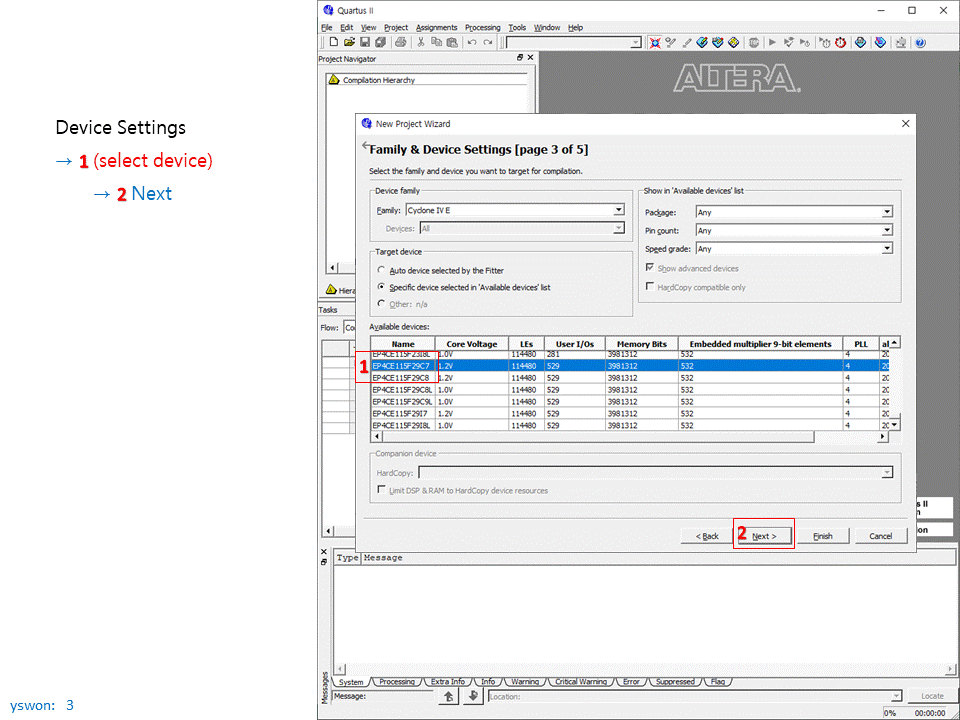Open the Tools menu
Image resolution: width=960 pixels, height=720 pixels.
(x=517, y=28)
